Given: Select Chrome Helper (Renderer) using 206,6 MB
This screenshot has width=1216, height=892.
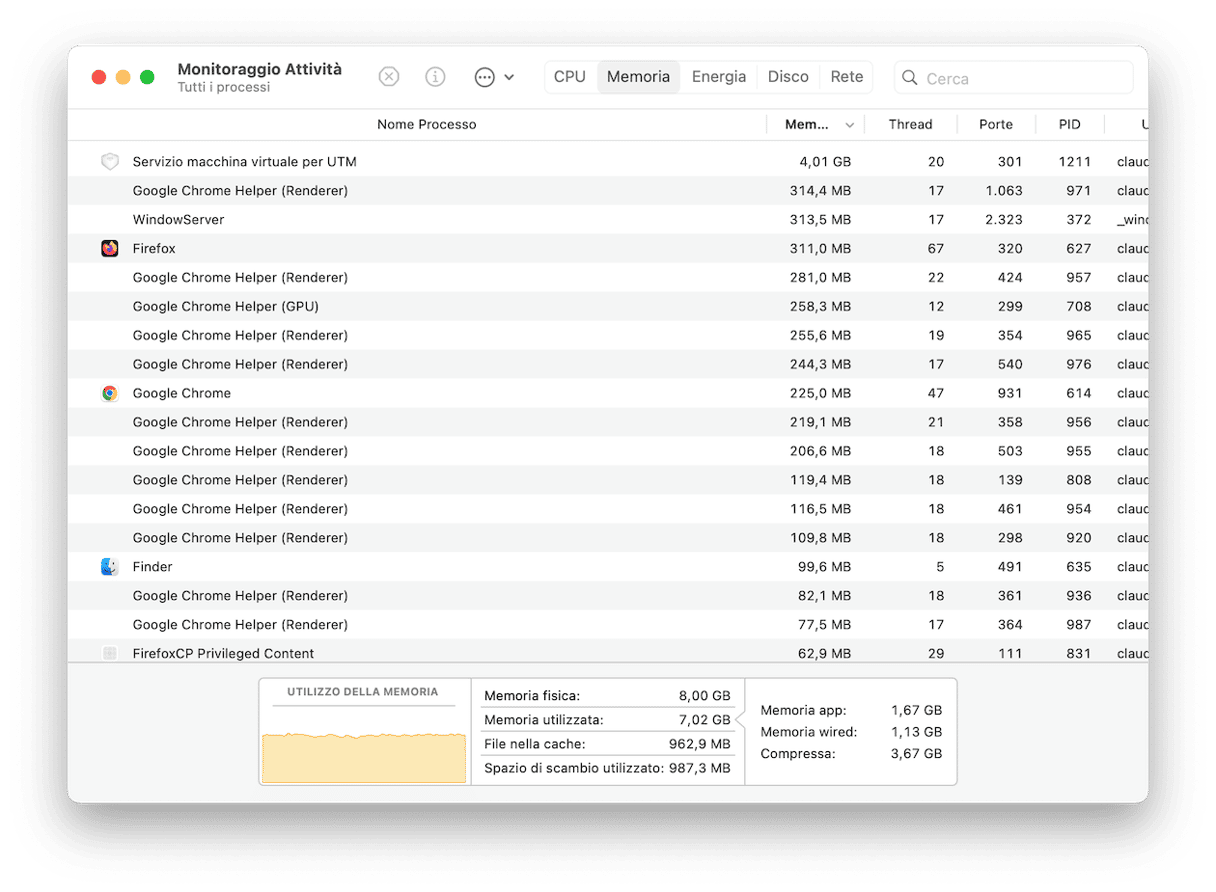Looking at the screenshot, I should pyautogui.click(x=608, y=451).
